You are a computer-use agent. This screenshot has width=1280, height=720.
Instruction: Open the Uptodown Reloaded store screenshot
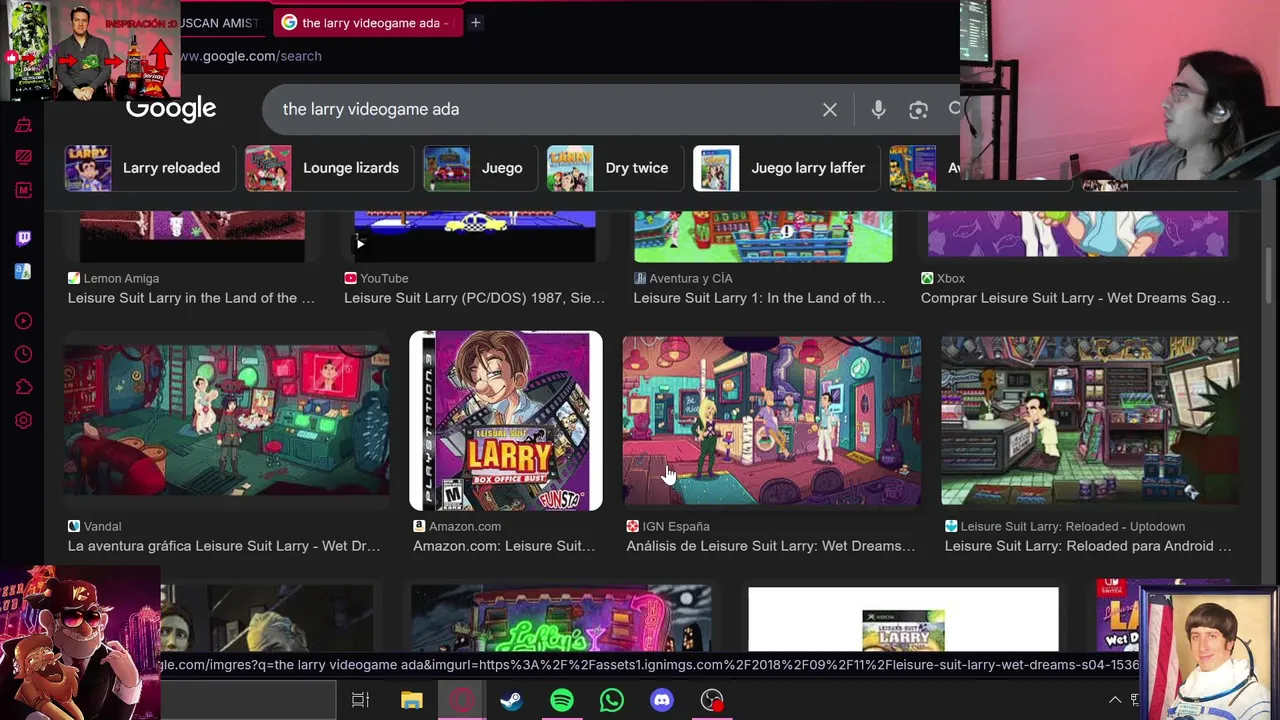pos(1089,421)
